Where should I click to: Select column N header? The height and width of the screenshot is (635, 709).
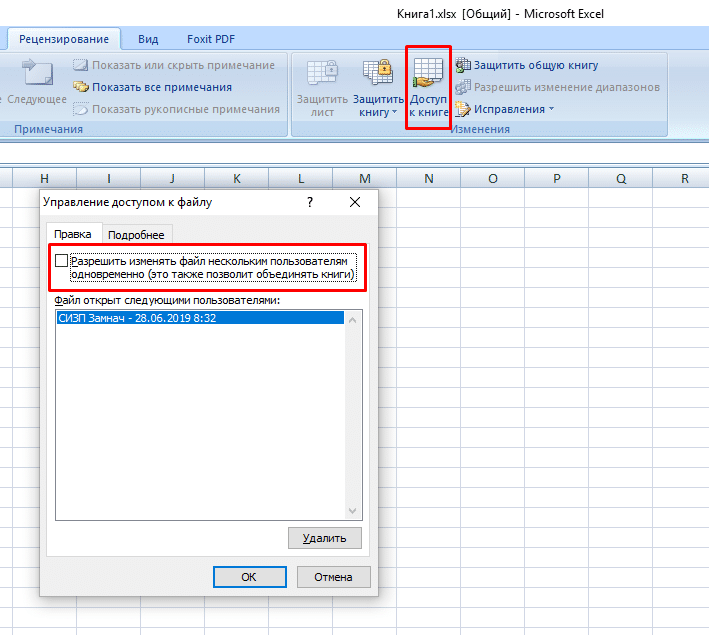(x=429, y=178)
